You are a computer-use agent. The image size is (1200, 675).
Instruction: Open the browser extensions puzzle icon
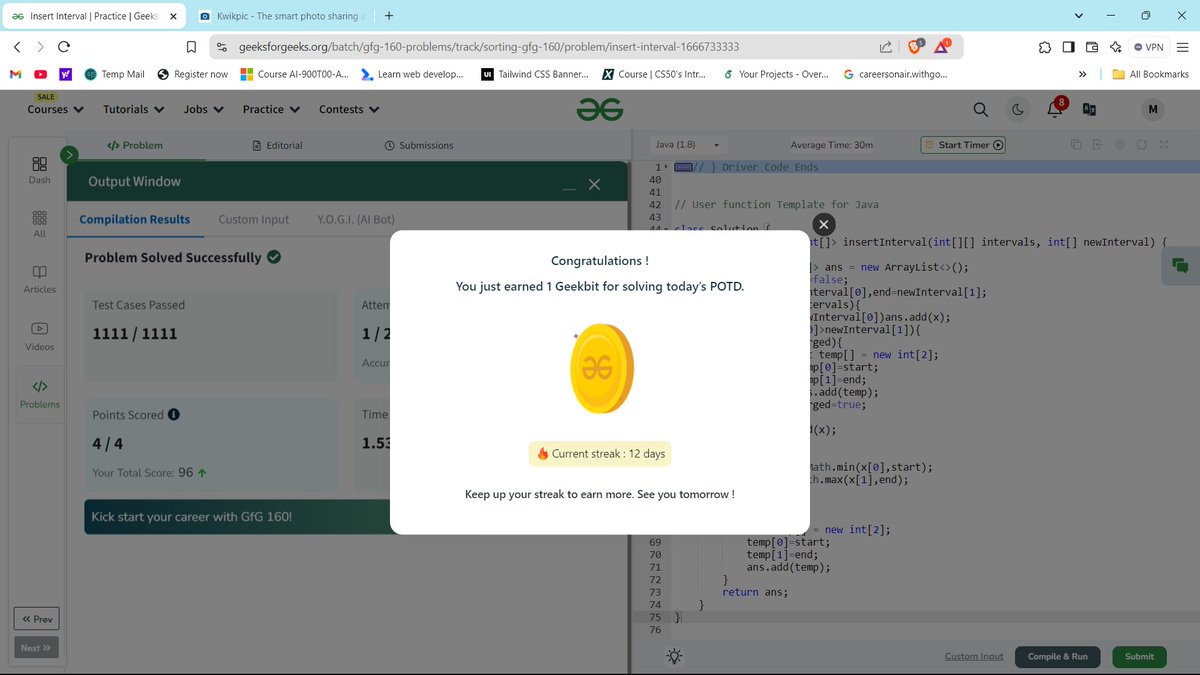point(1044,47)
